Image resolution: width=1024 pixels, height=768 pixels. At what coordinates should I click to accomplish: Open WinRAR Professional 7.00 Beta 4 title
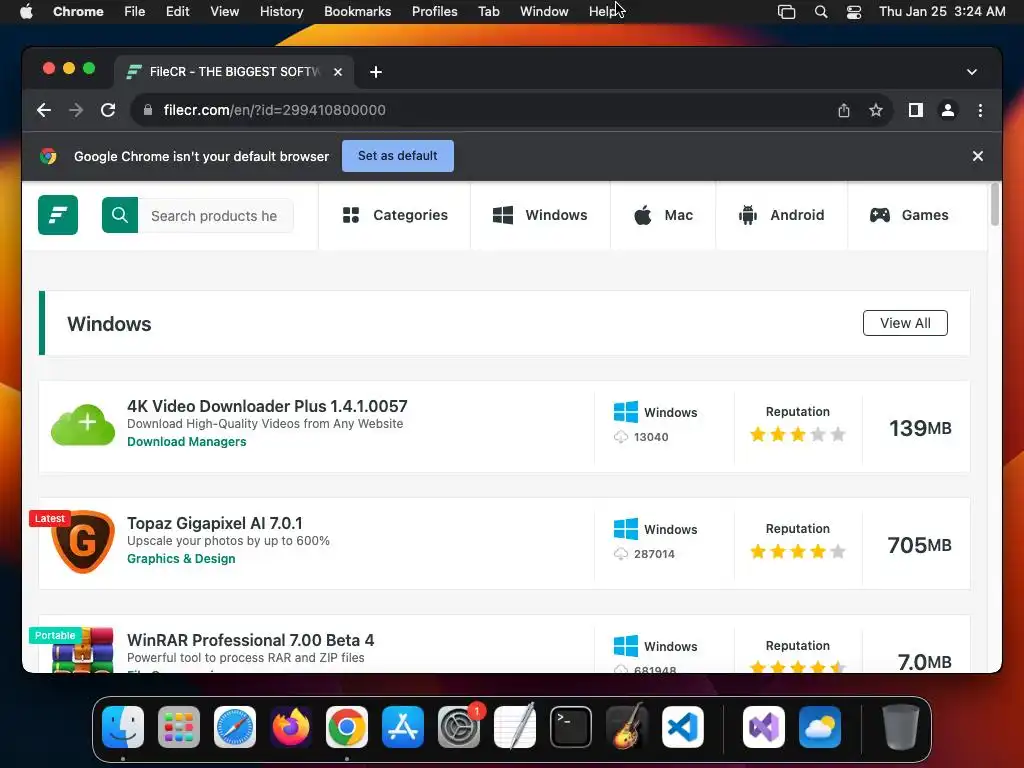250,640
